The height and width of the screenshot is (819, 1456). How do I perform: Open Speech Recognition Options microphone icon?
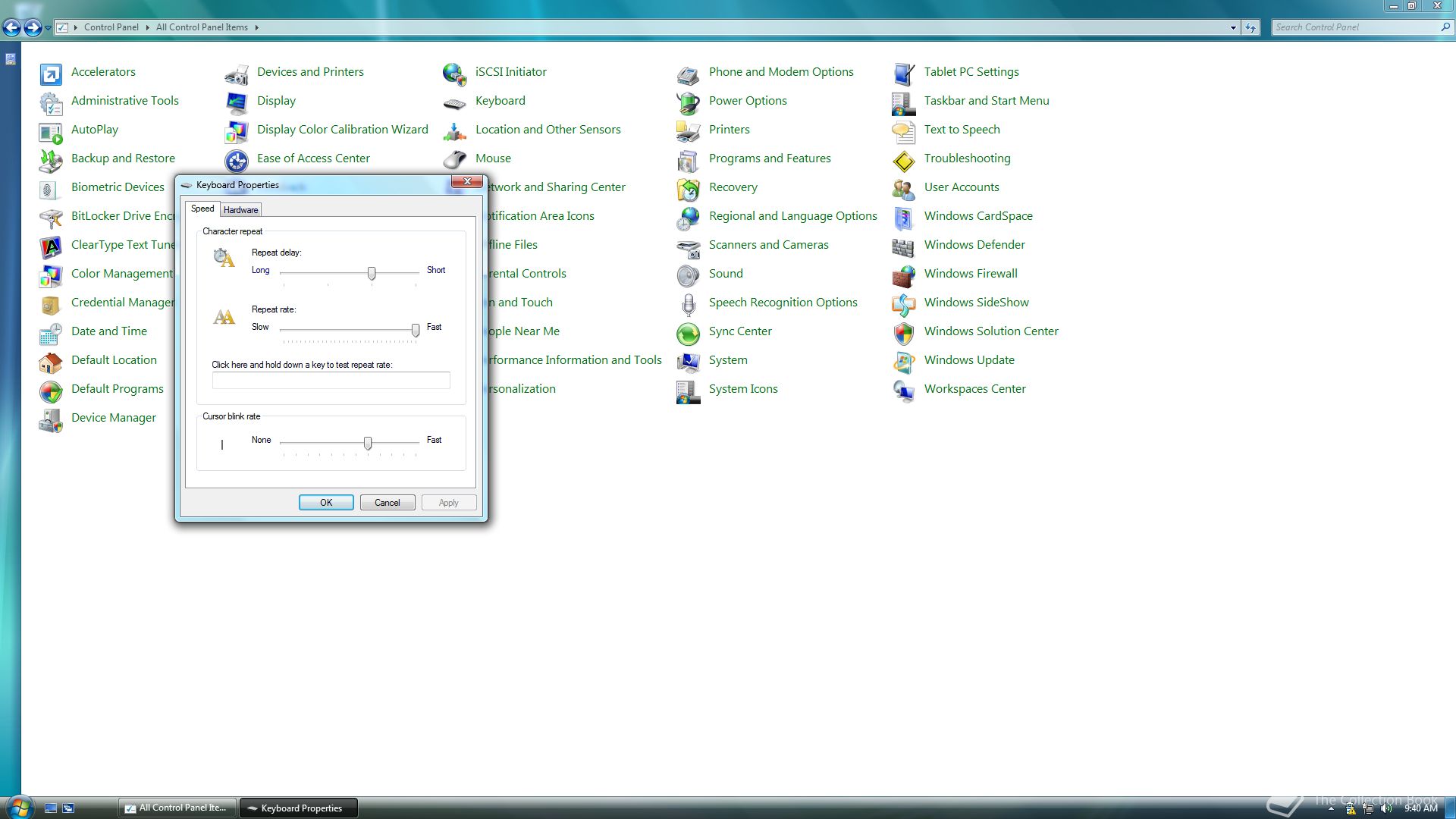689,304
